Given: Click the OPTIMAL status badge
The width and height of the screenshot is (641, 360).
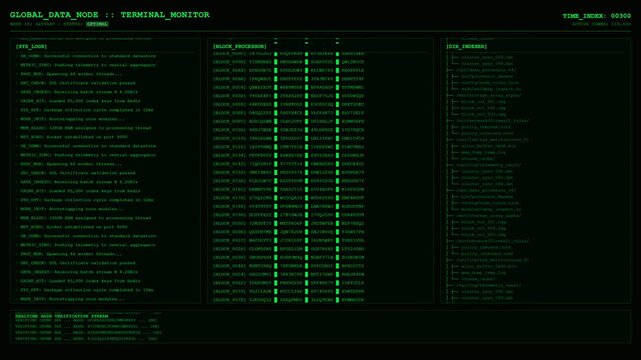Looking at the screenshot, I should click(x=97, y=24).
